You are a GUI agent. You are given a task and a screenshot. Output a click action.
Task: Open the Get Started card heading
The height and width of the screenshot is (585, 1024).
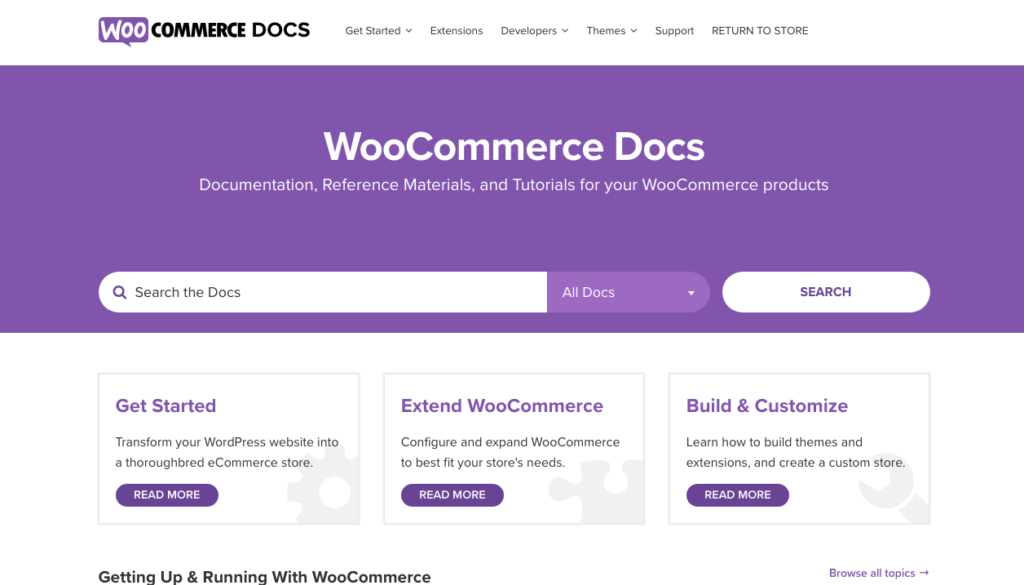click(166, 405)
